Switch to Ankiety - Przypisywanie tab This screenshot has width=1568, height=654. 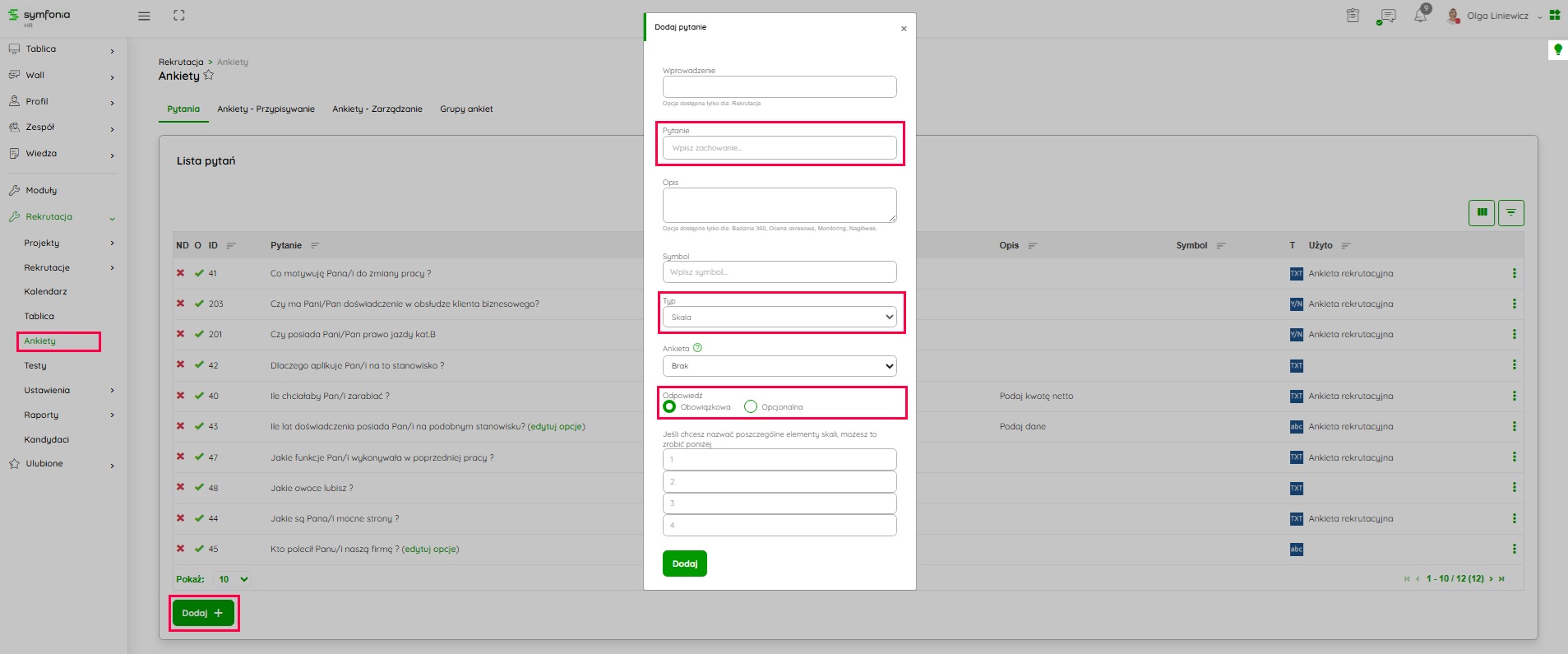pyautogui.click(x=266, y=109)
